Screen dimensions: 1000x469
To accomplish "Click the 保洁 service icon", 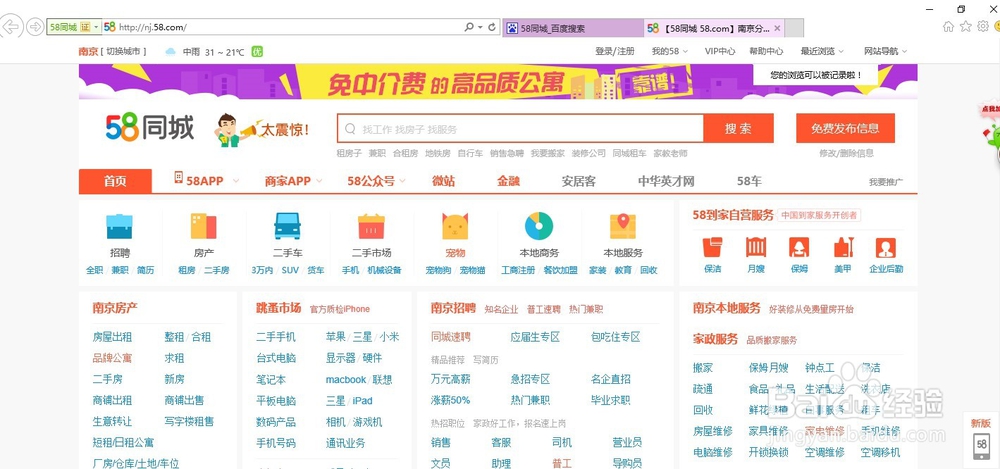I will [x=712, y=247].
